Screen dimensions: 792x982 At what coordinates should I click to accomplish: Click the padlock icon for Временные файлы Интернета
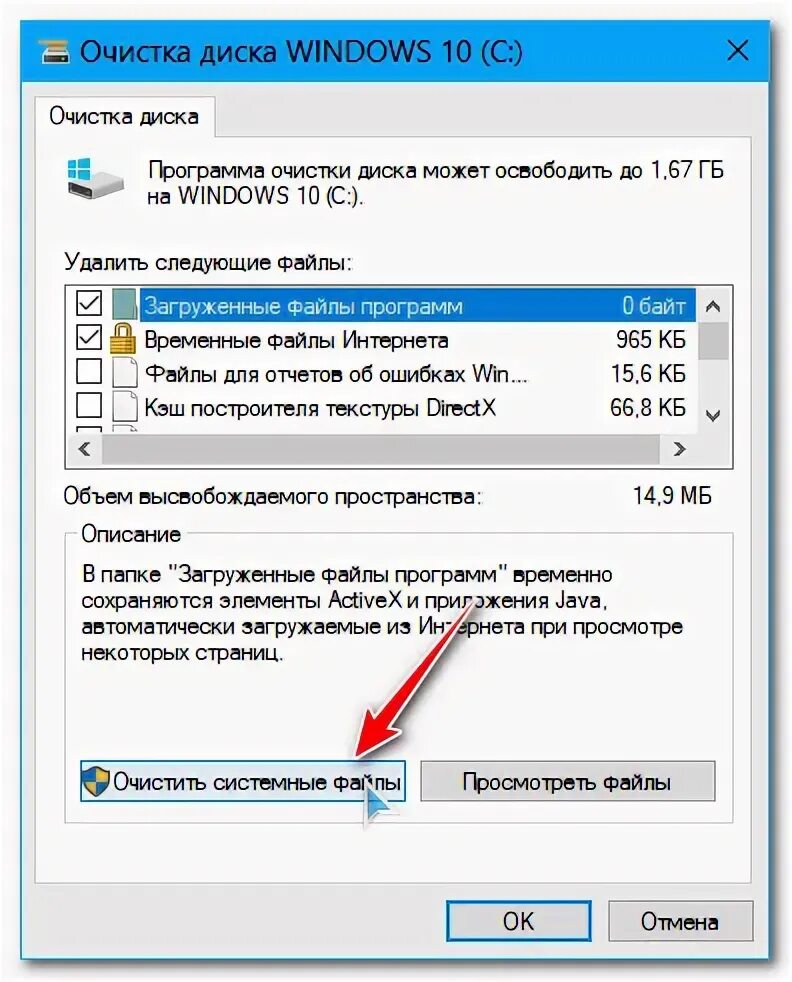pyautogui.click(x=123, y=339)
